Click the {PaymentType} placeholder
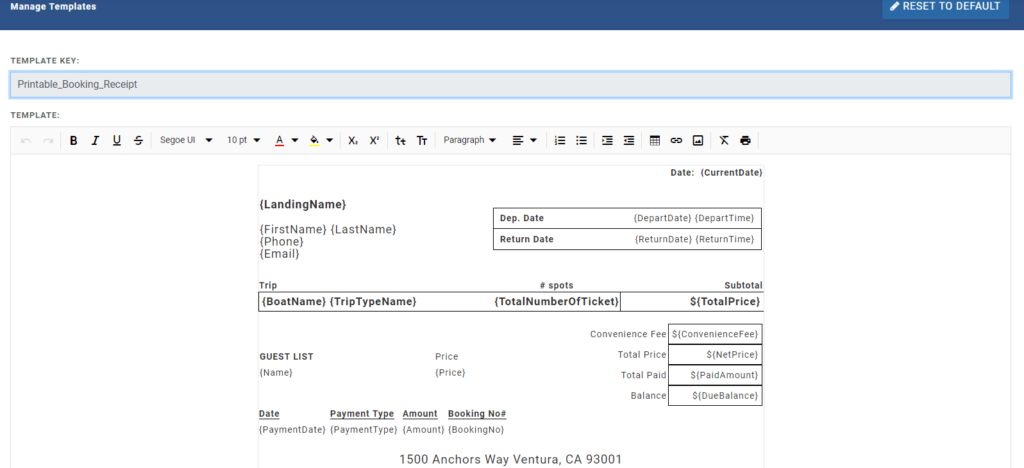The height and width of the screenshot is (468, 1024). [x=364, y=429]
